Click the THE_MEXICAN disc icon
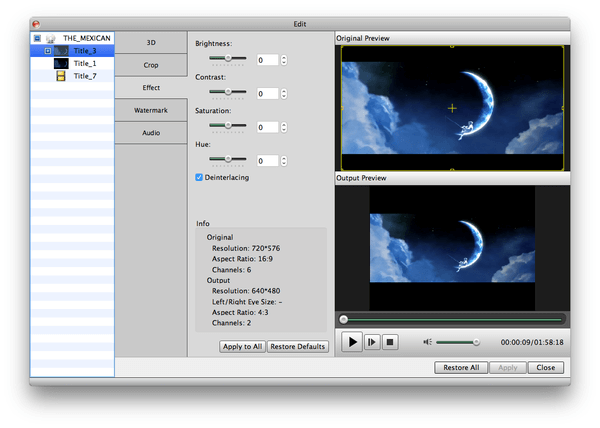 pyautogui.click(x=51, y=38)
